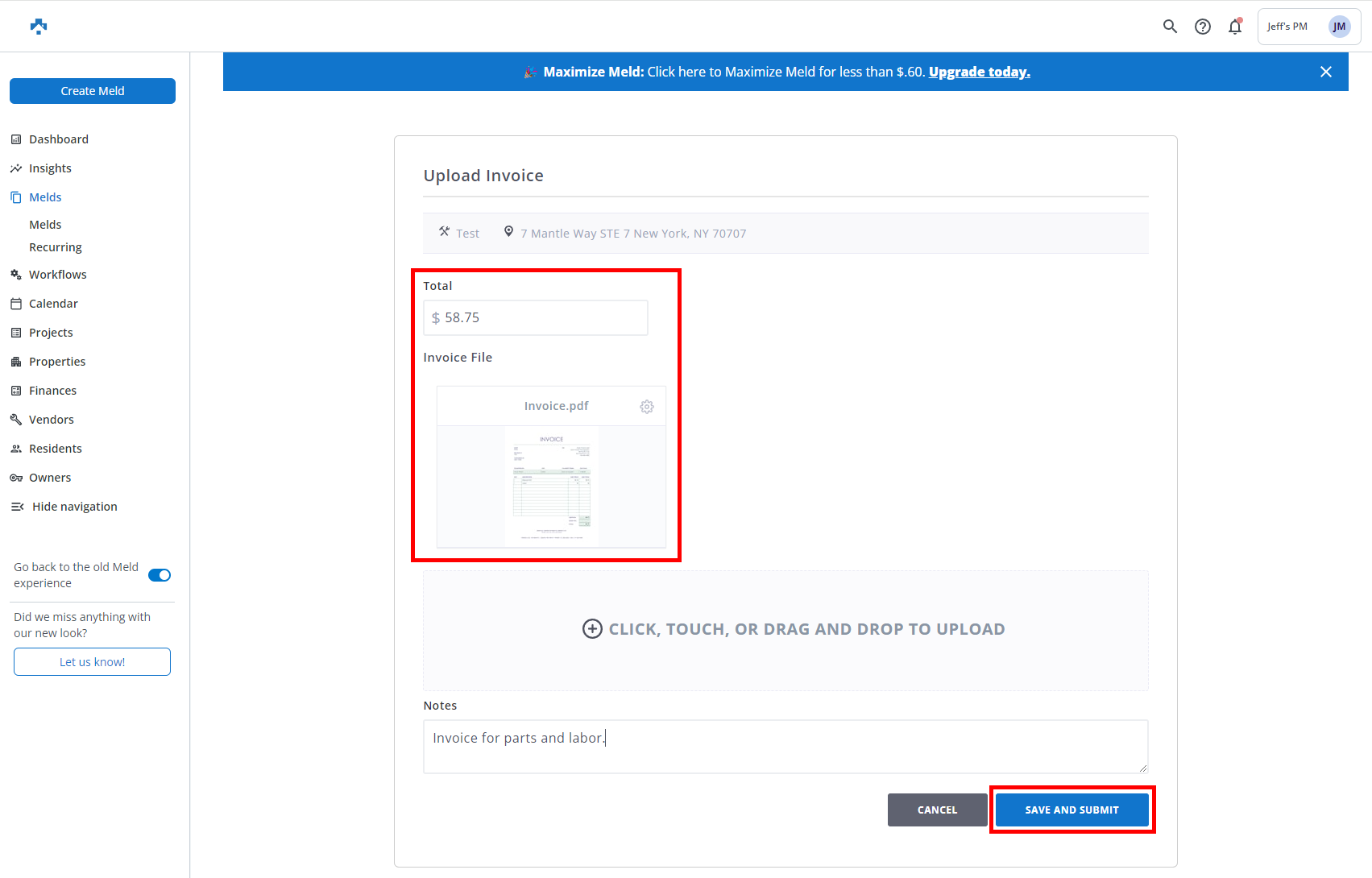Go to Dashboard in the sidebar
This screenshot has height=878, width=1372.
tap(59, 139)
